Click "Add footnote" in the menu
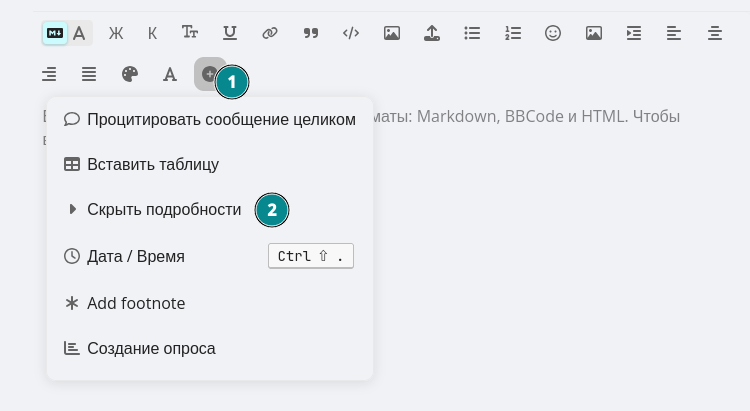The height and width of the screenshot is (411, 750). click(136, 303)
